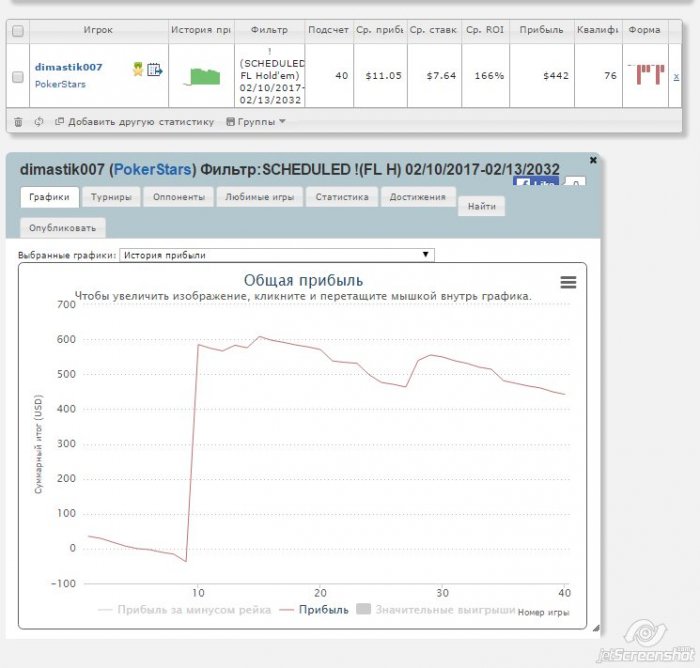Sort by the Ср. ставка column header

point(433,30)
